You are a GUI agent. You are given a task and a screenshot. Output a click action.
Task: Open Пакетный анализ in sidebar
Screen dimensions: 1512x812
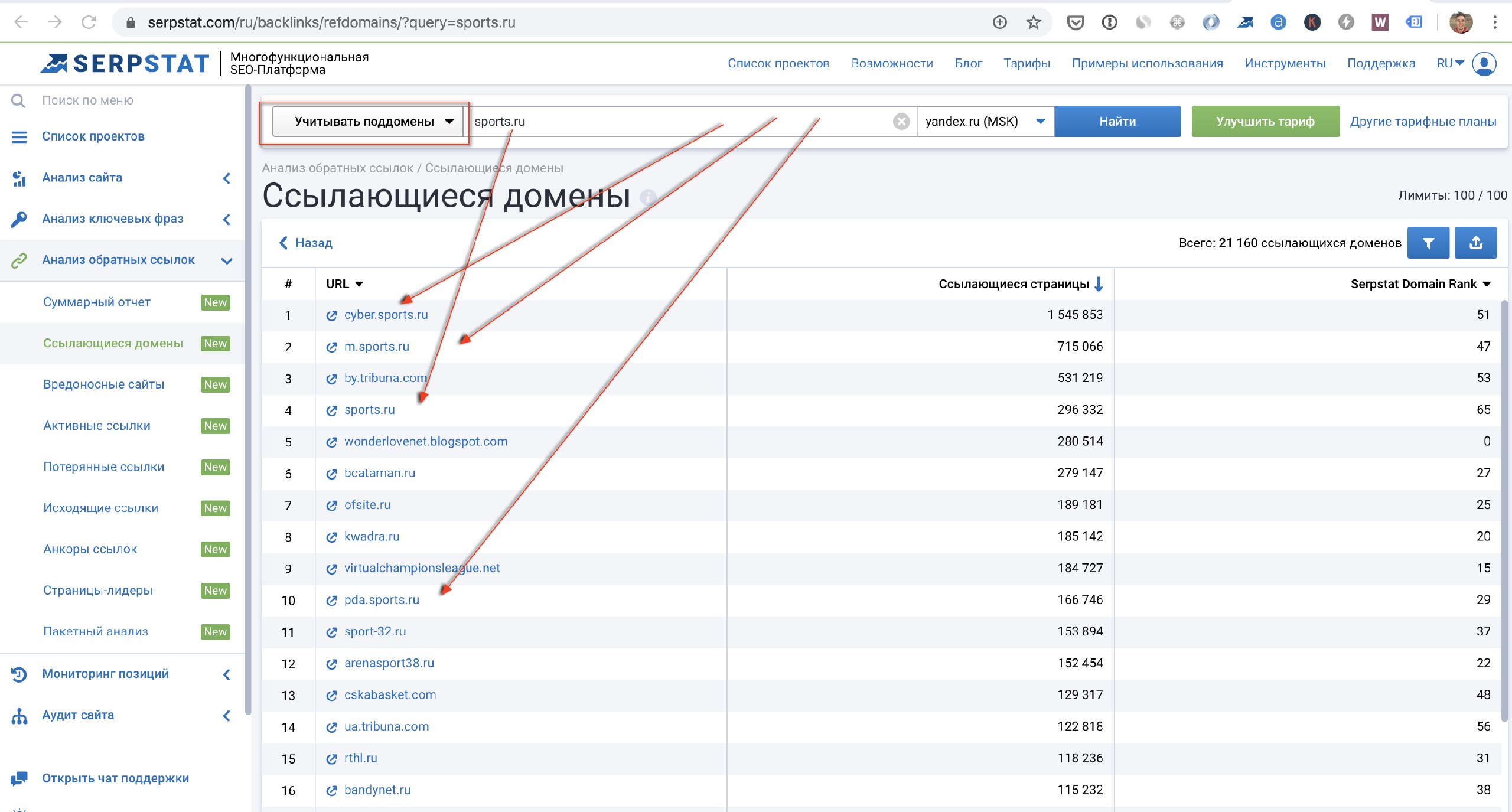coord(96,631)
